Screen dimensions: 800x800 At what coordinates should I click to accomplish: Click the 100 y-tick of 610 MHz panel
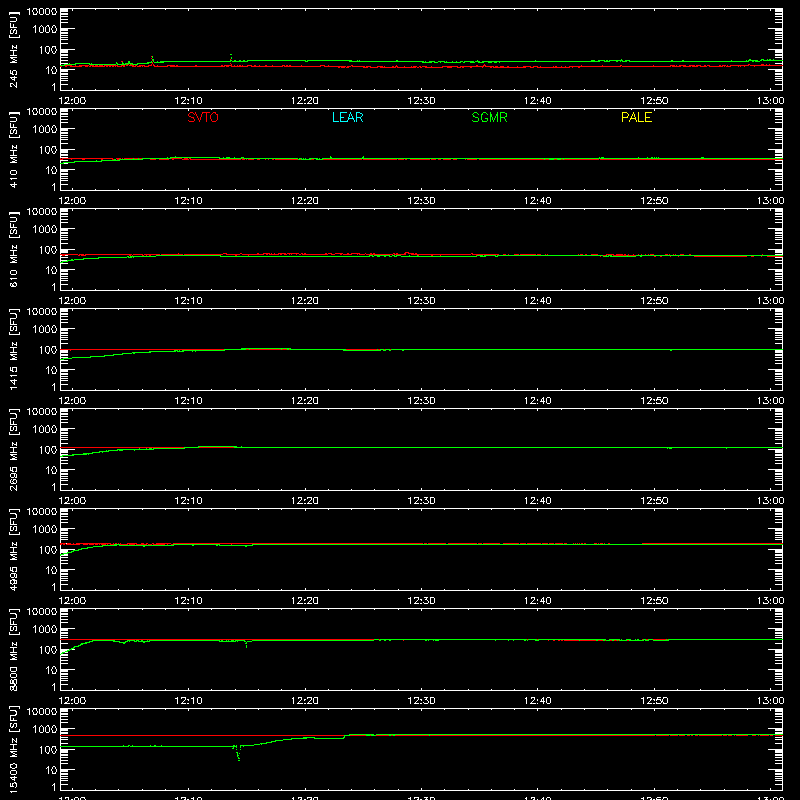coord(48,250)
